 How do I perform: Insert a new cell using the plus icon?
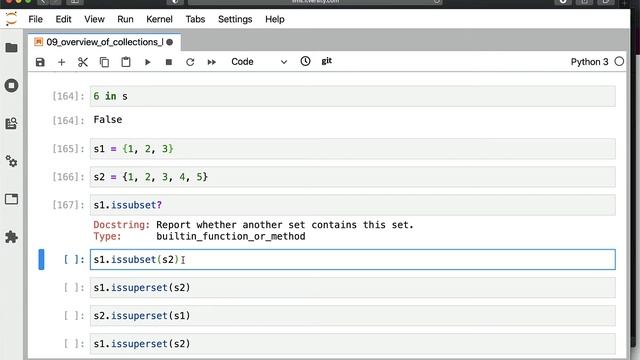pos(61,62)
